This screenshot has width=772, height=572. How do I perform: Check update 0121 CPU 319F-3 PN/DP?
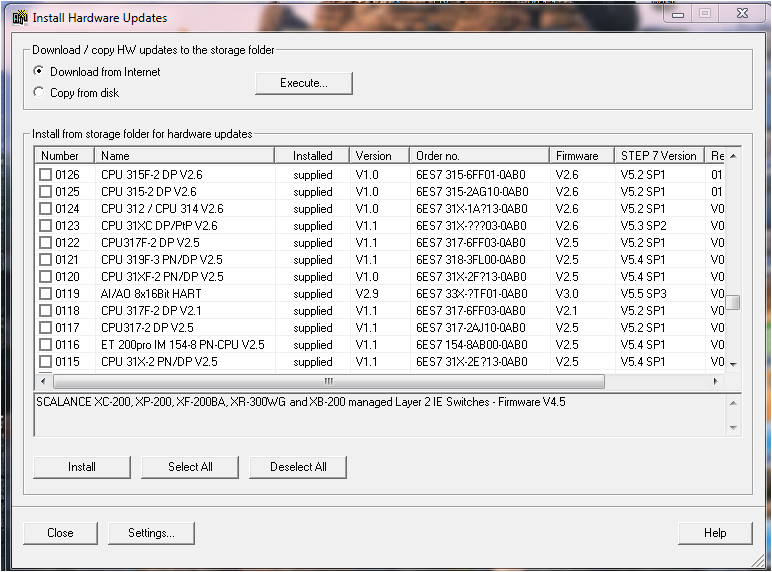click(x=45, y=259)
